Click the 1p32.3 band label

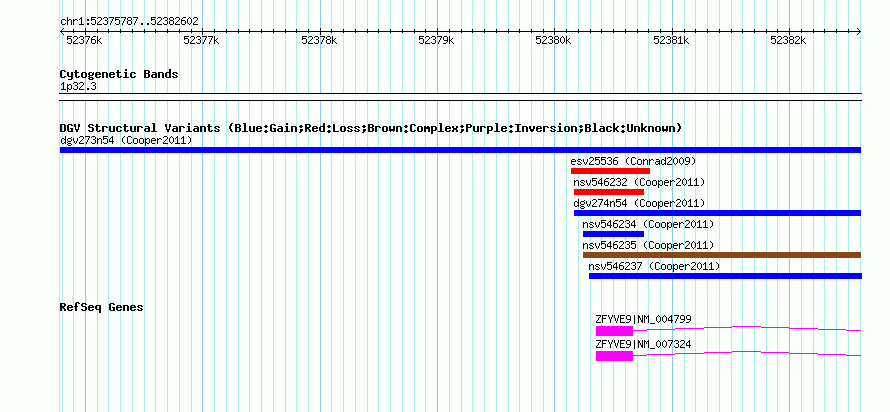tap(78, 86)
